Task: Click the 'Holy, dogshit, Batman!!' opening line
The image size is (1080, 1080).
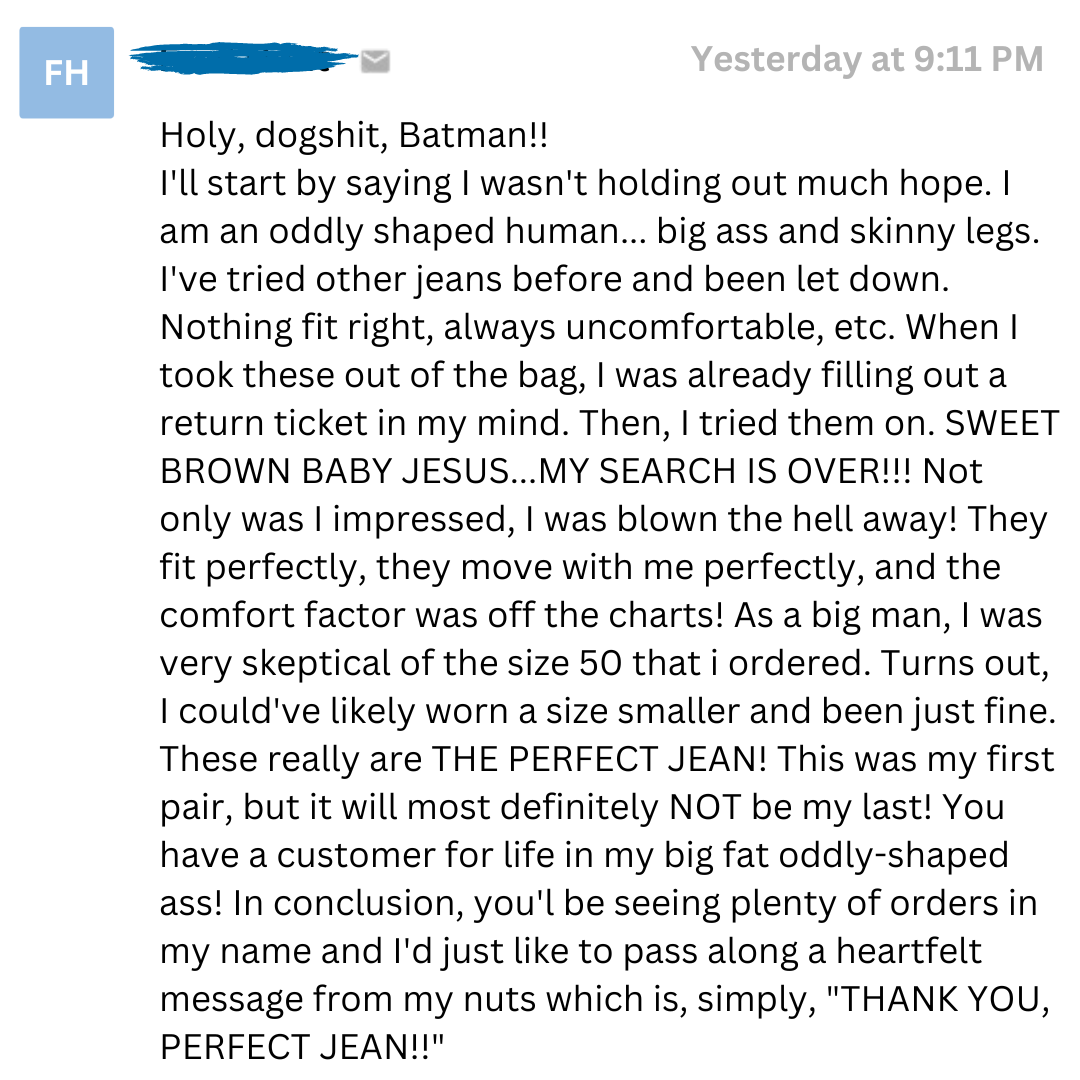Action: (x=354, y=135)
